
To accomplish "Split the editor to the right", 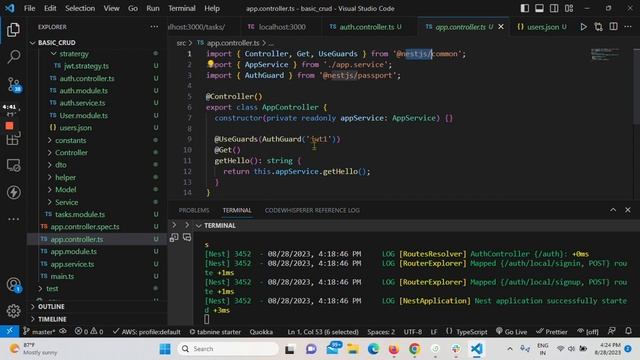I will tap(613, 27).
